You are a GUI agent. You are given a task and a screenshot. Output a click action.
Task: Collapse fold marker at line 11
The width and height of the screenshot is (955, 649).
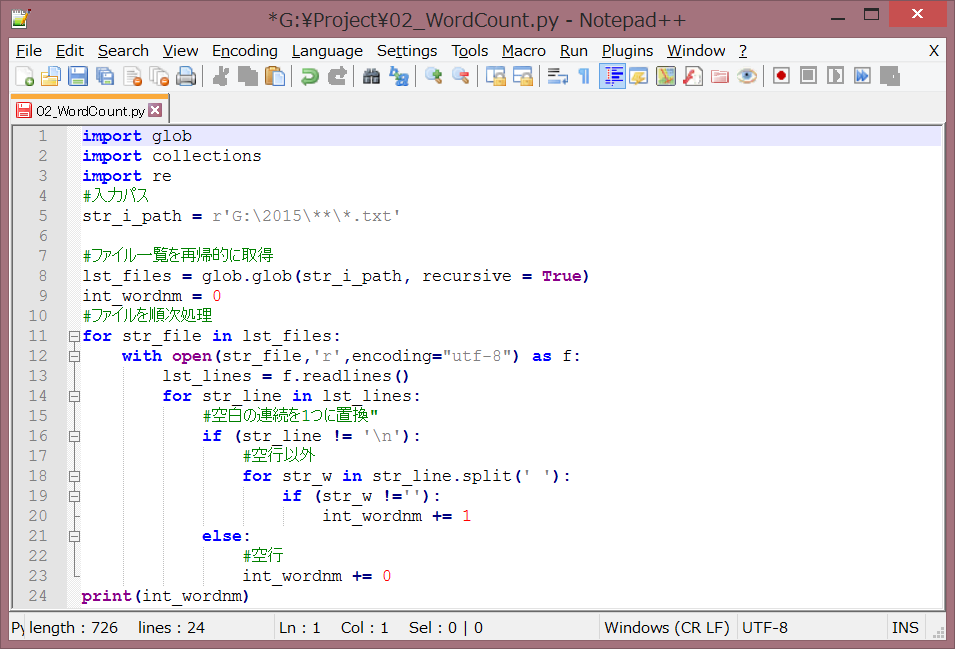(x=74, y=336)
